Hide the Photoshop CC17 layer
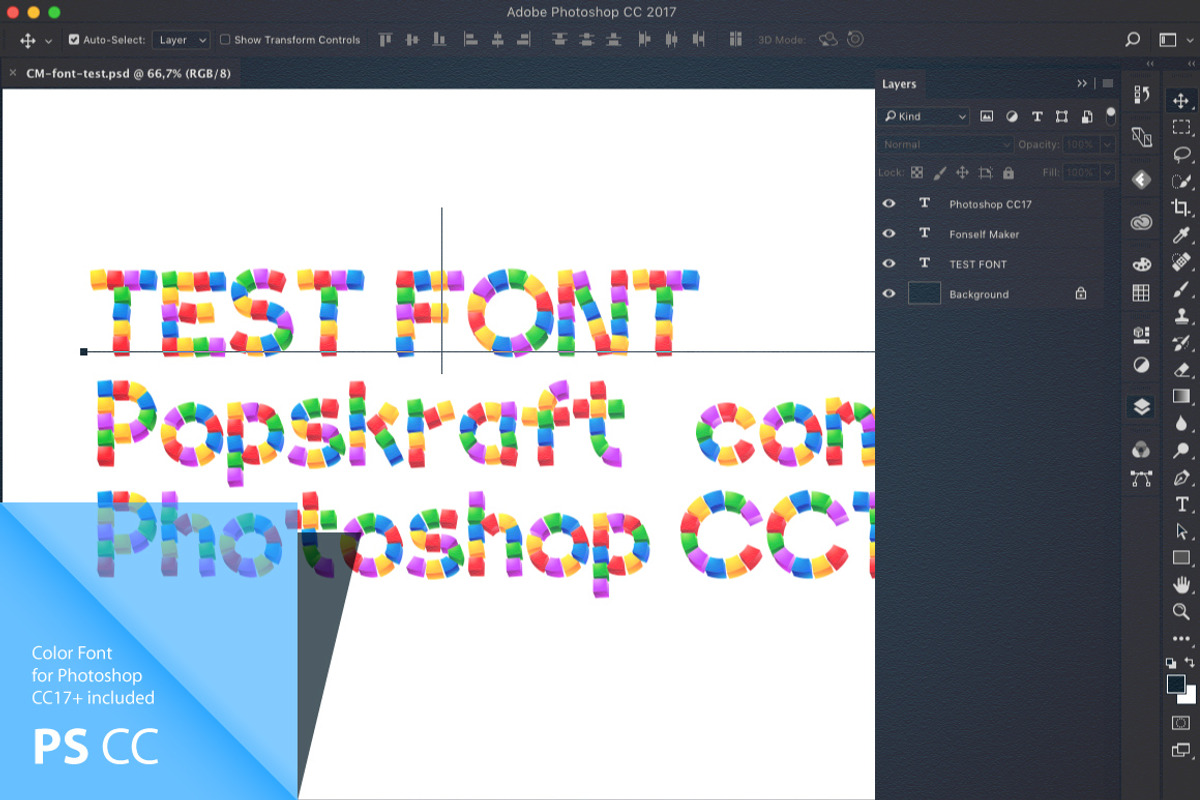Image resolution: width=1200 pixels, height=800 pixels. coord(889,204)
